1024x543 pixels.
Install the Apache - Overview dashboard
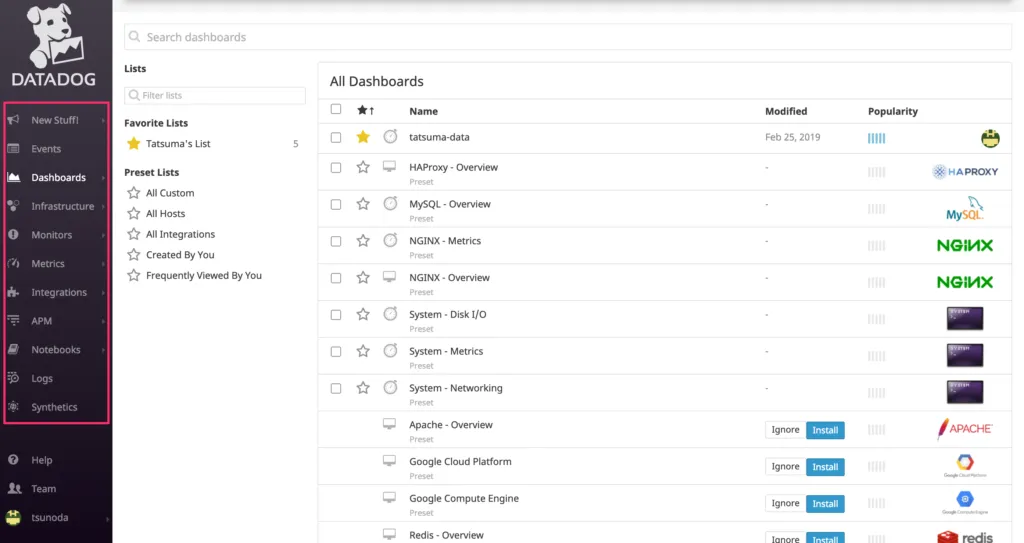pyautogui.click(x=825, y=430)
